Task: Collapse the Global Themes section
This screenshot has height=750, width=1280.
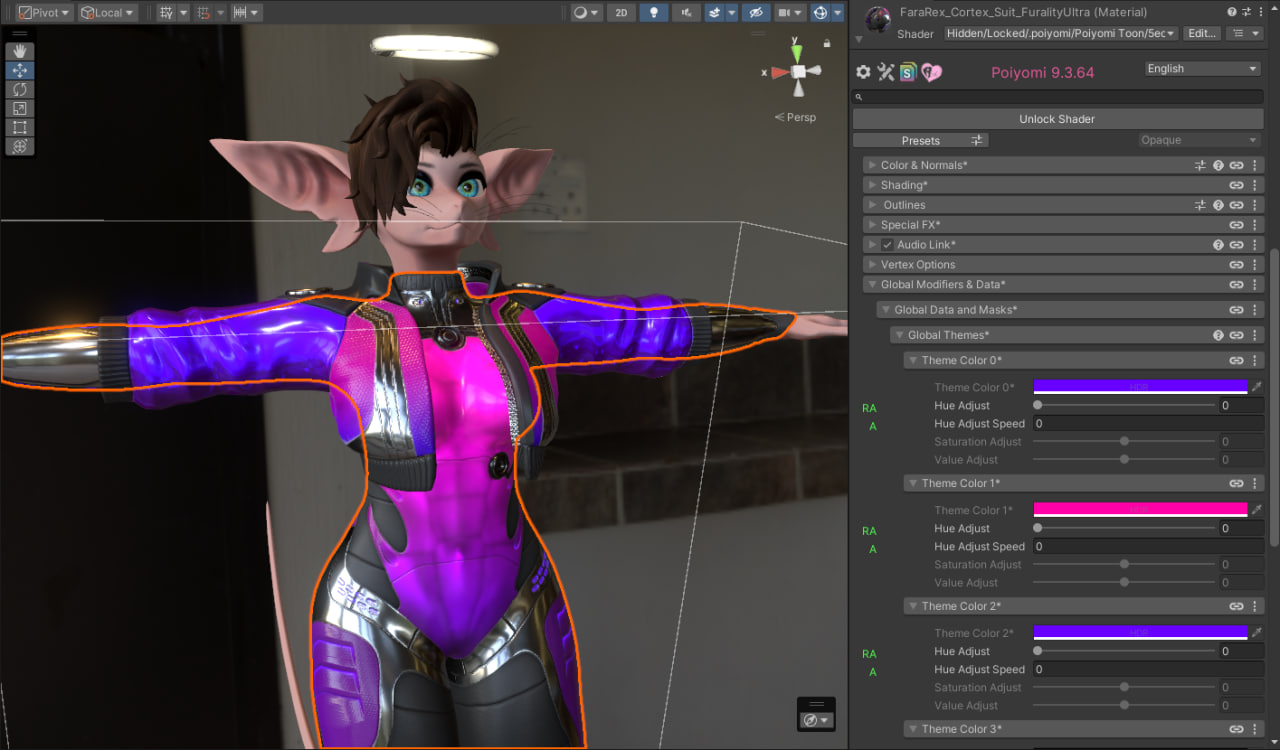Action: (898, 335)
